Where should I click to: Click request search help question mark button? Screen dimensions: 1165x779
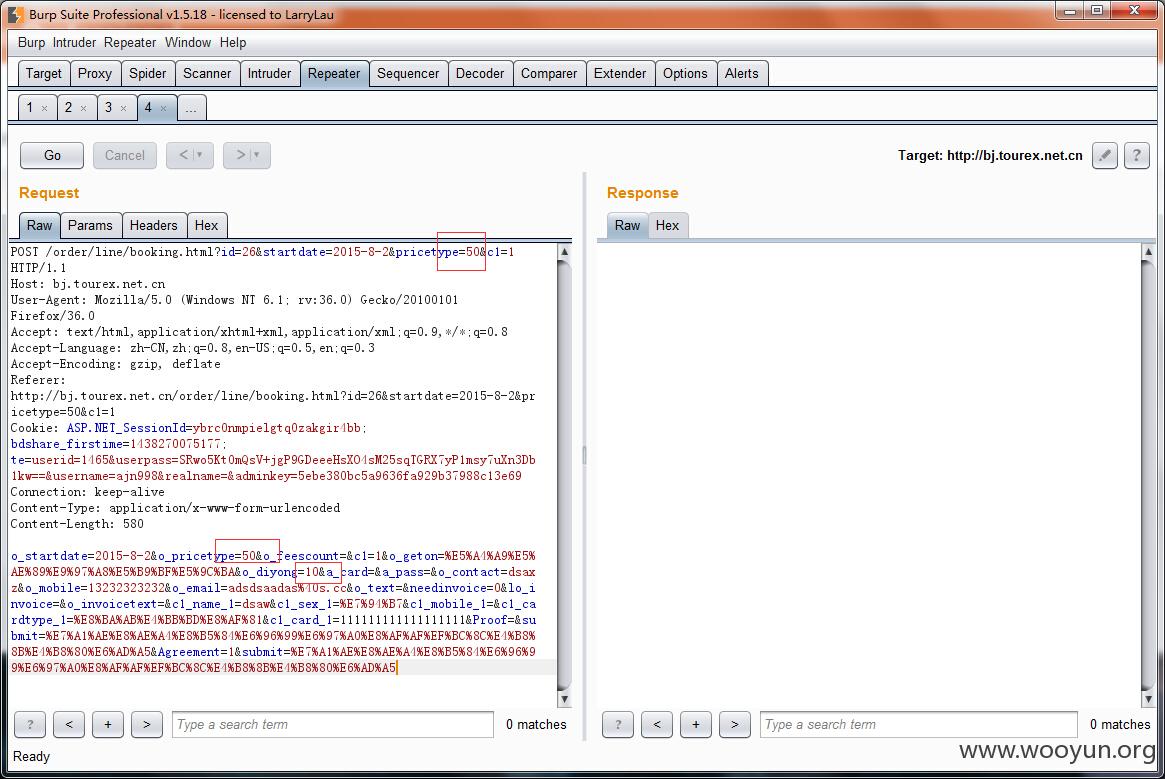[30, 724]
